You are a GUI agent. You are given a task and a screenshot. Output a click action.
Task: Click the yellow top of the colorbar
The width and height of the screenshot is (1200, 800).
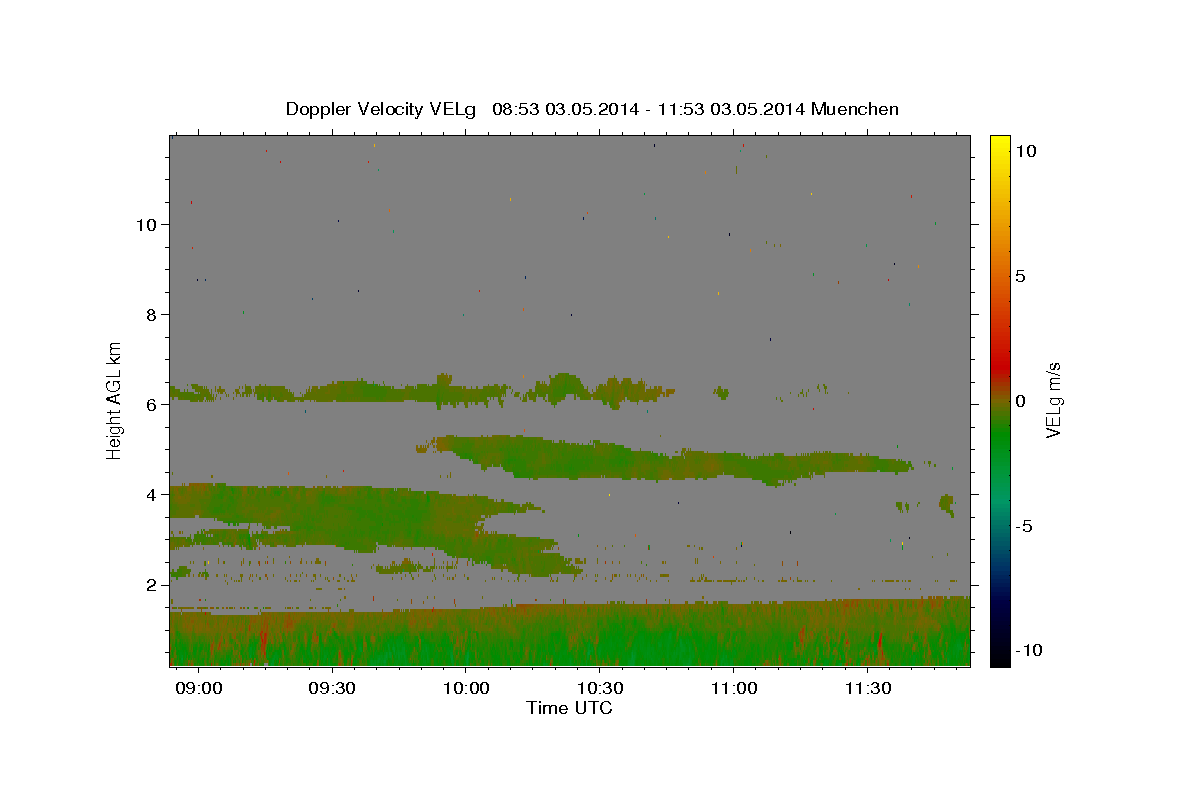point(999,142)
